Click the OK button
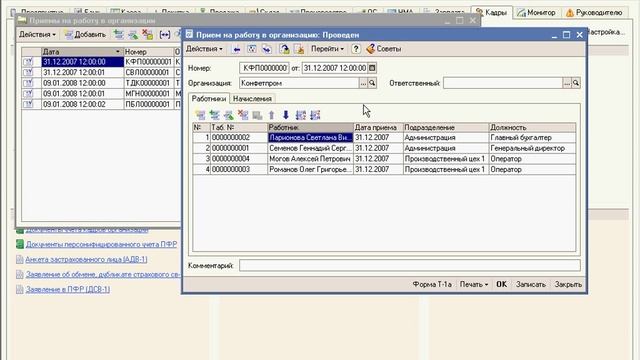The width and height of the screenshot is (640, 360). coord(501,284)
